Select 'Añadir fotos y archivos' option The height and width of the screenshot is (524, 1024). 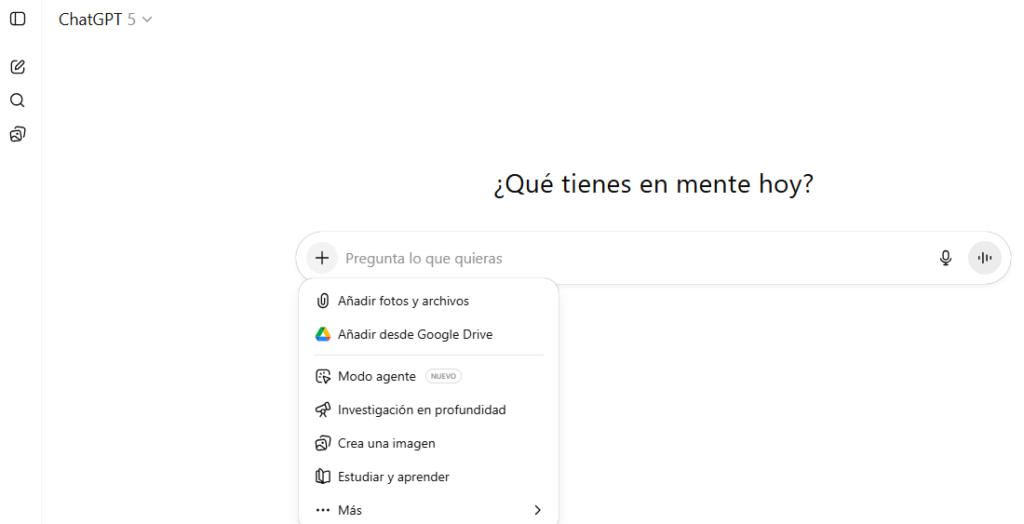point(428,301)
